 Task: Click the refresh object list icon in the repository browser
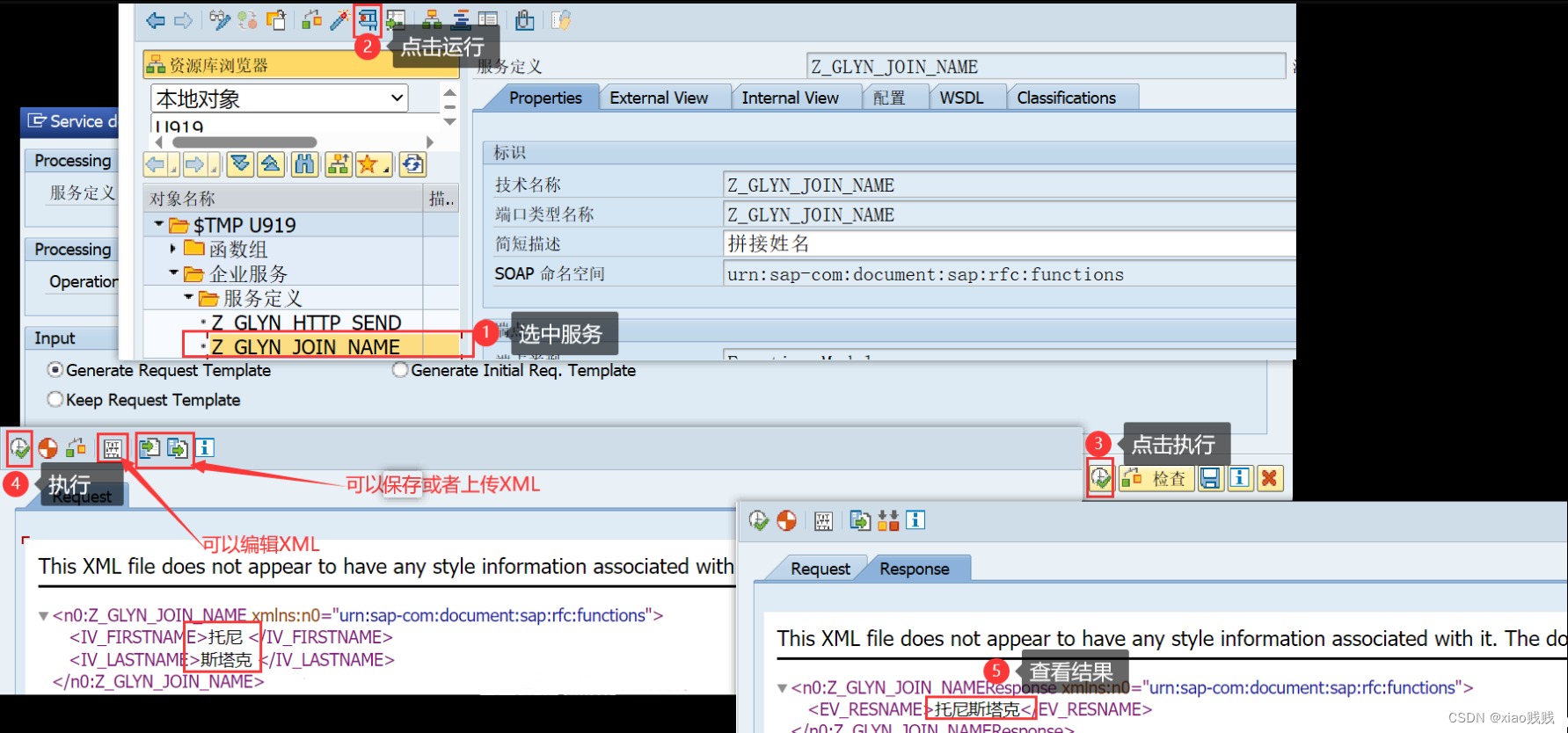click(412, 164)
